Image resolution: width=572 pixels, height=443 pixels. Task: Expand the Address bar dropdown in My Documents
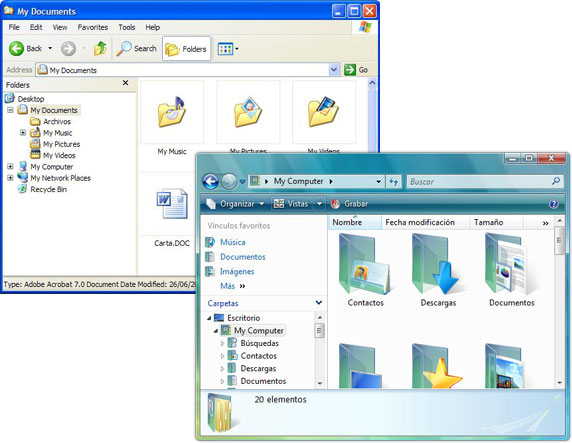333,70
